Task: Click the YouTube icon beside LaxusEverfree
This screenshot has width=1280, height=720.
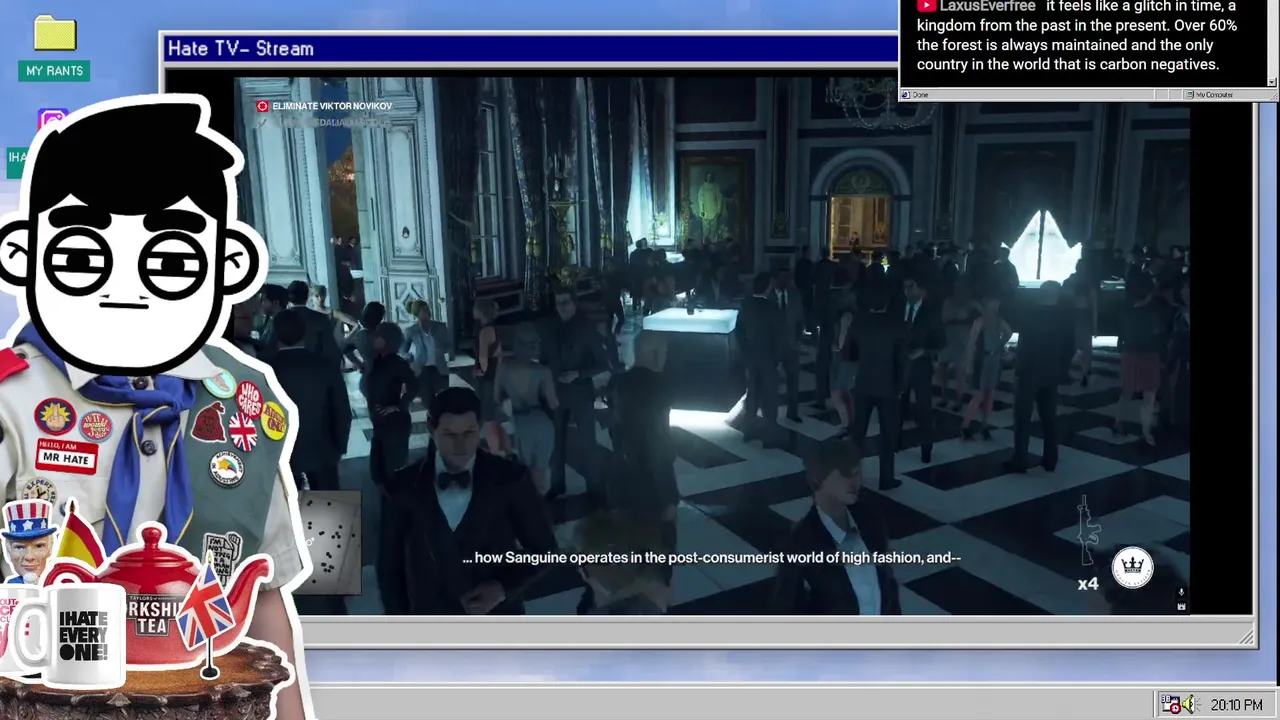Action: tap(925, 7)
